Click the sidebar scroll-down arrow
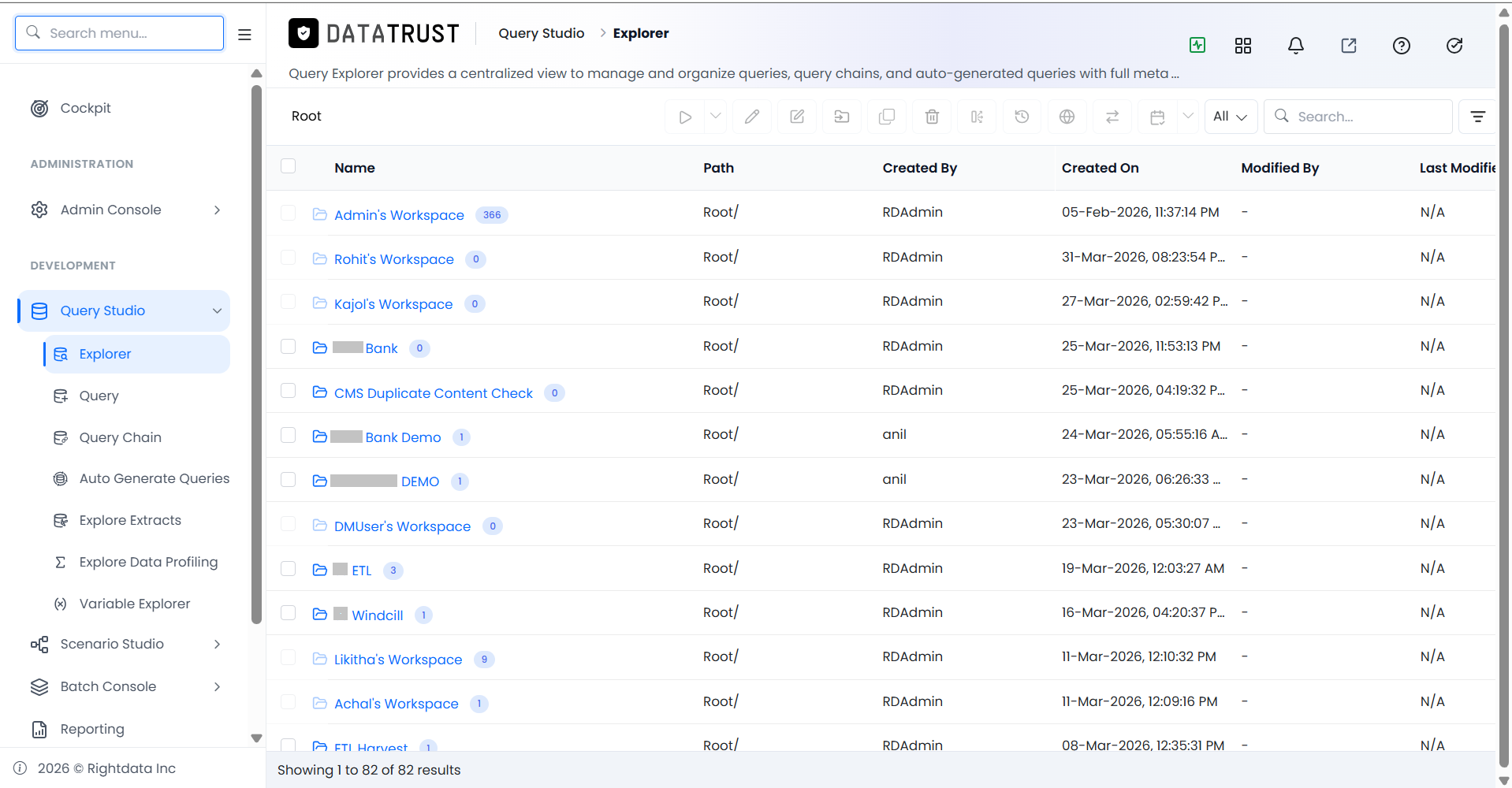 click(256, 738)
